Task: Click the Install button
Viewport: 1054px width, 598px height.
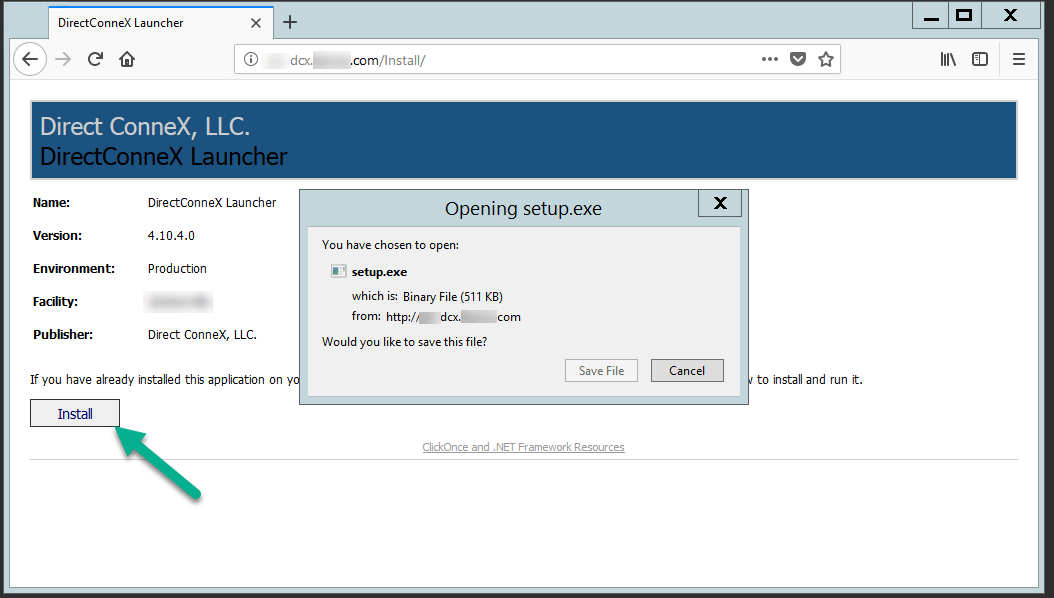Action: pyautogui.click(x=75, y=413)
